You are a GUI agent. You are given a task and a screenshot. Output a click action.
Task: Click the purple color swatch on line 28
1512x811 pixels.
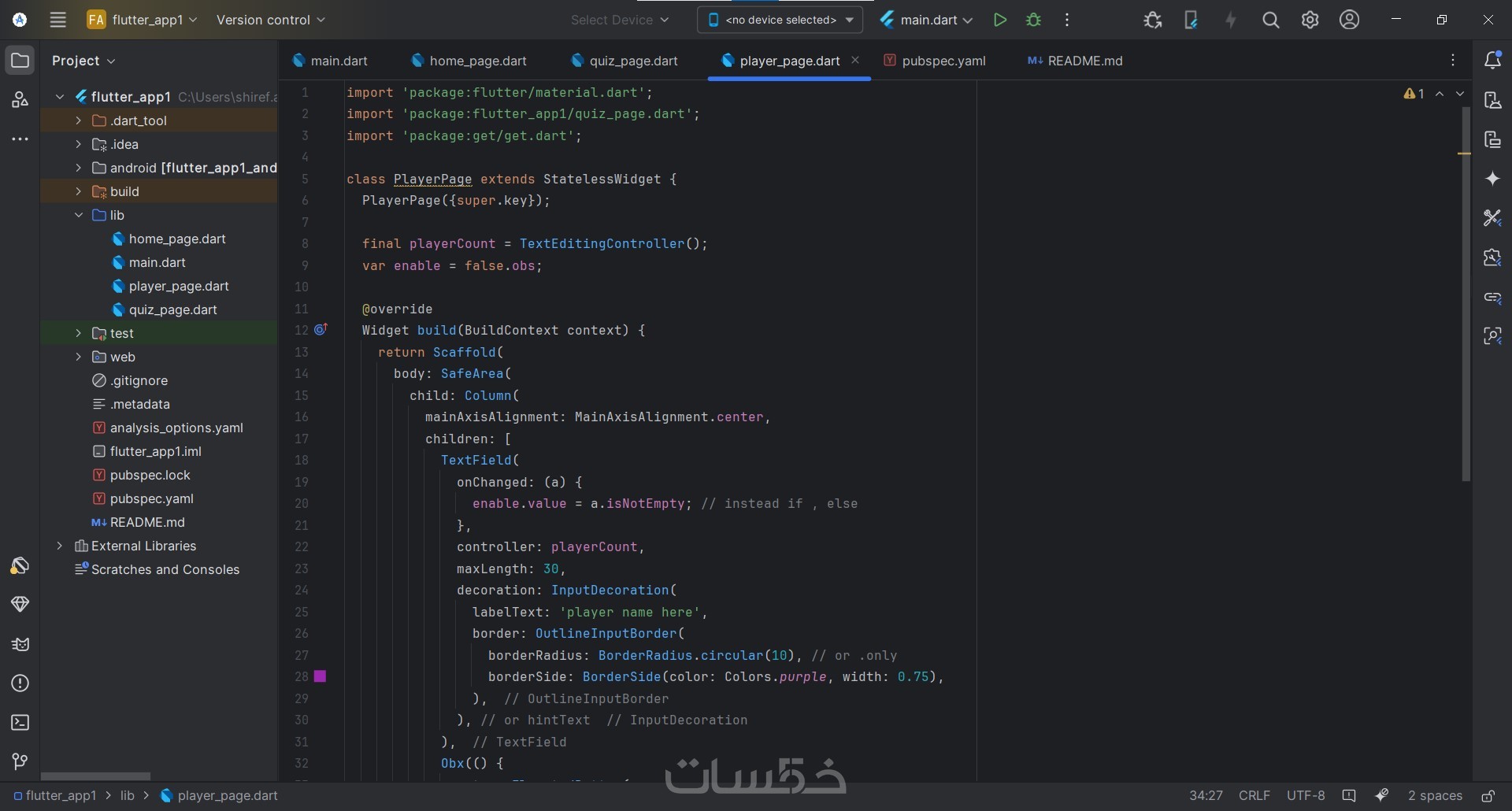pos(320,676)
